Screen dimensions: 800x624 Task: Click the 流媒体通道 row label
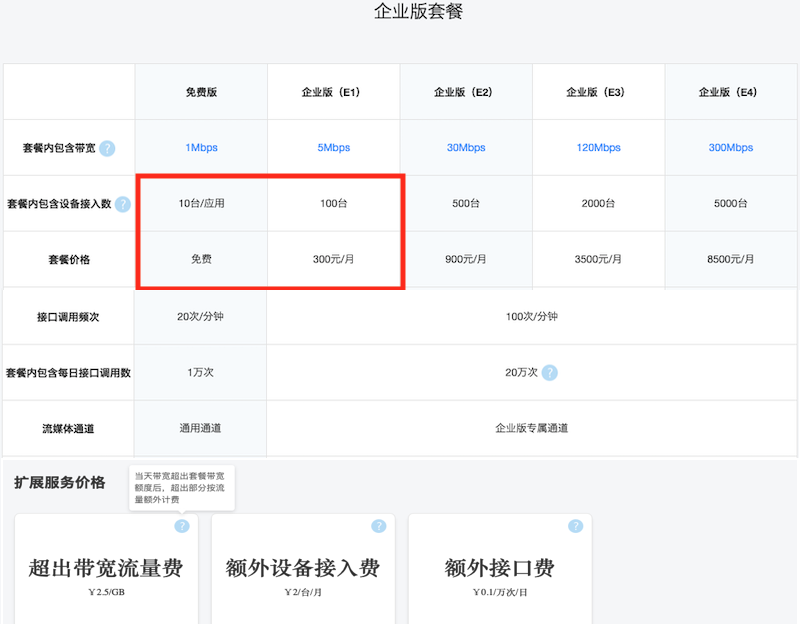tap(68, 429)
